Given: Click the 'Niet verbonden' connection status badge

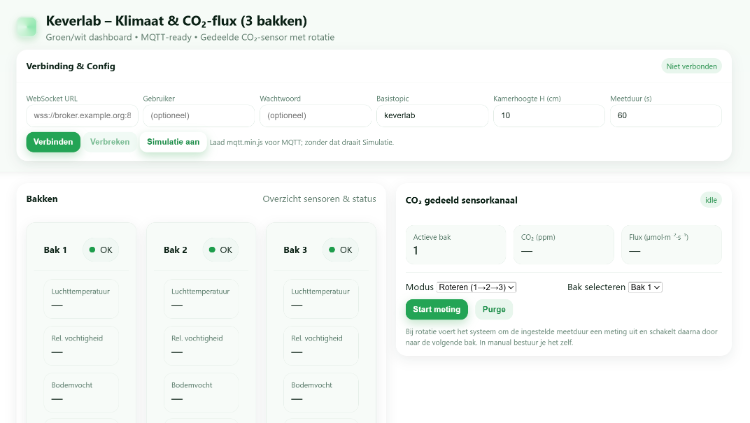Looking at the screenshot, I should point(691,66).
